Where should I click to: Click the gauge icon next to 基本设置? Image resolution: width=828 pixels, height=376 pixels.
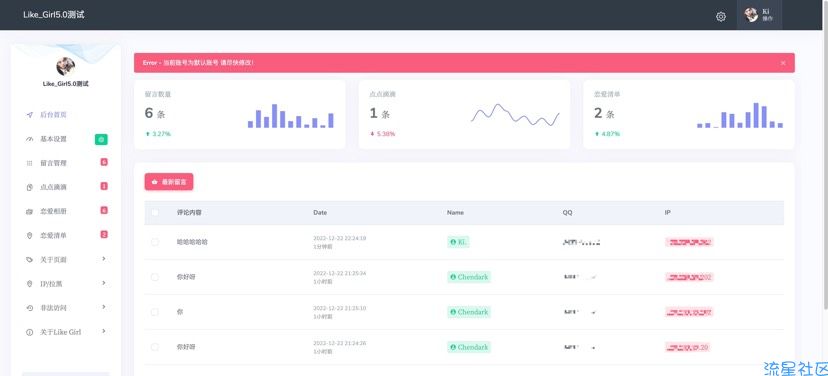[x=30, y=139]
